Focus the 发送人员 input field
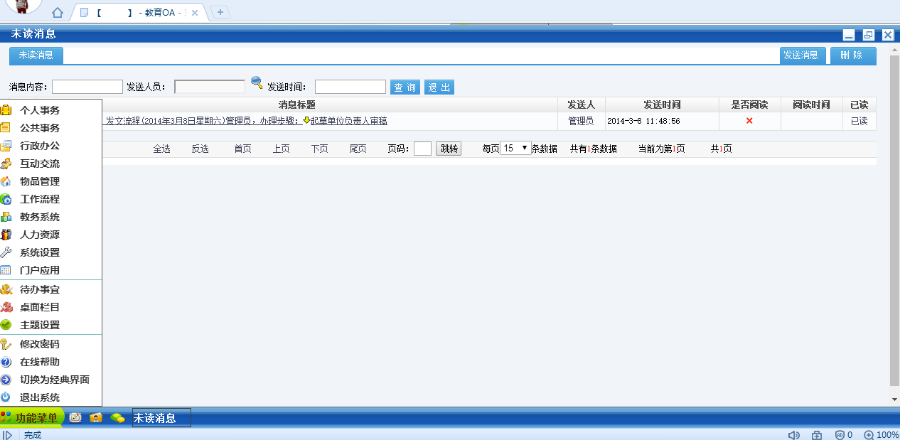 [x=210, y=87]
